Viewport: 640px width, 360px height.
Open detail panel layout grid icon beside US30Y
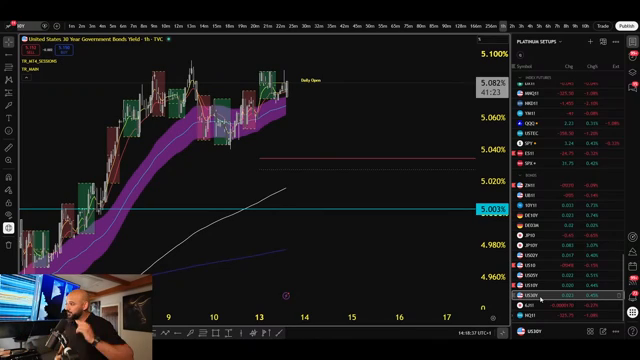pos(590,331)
